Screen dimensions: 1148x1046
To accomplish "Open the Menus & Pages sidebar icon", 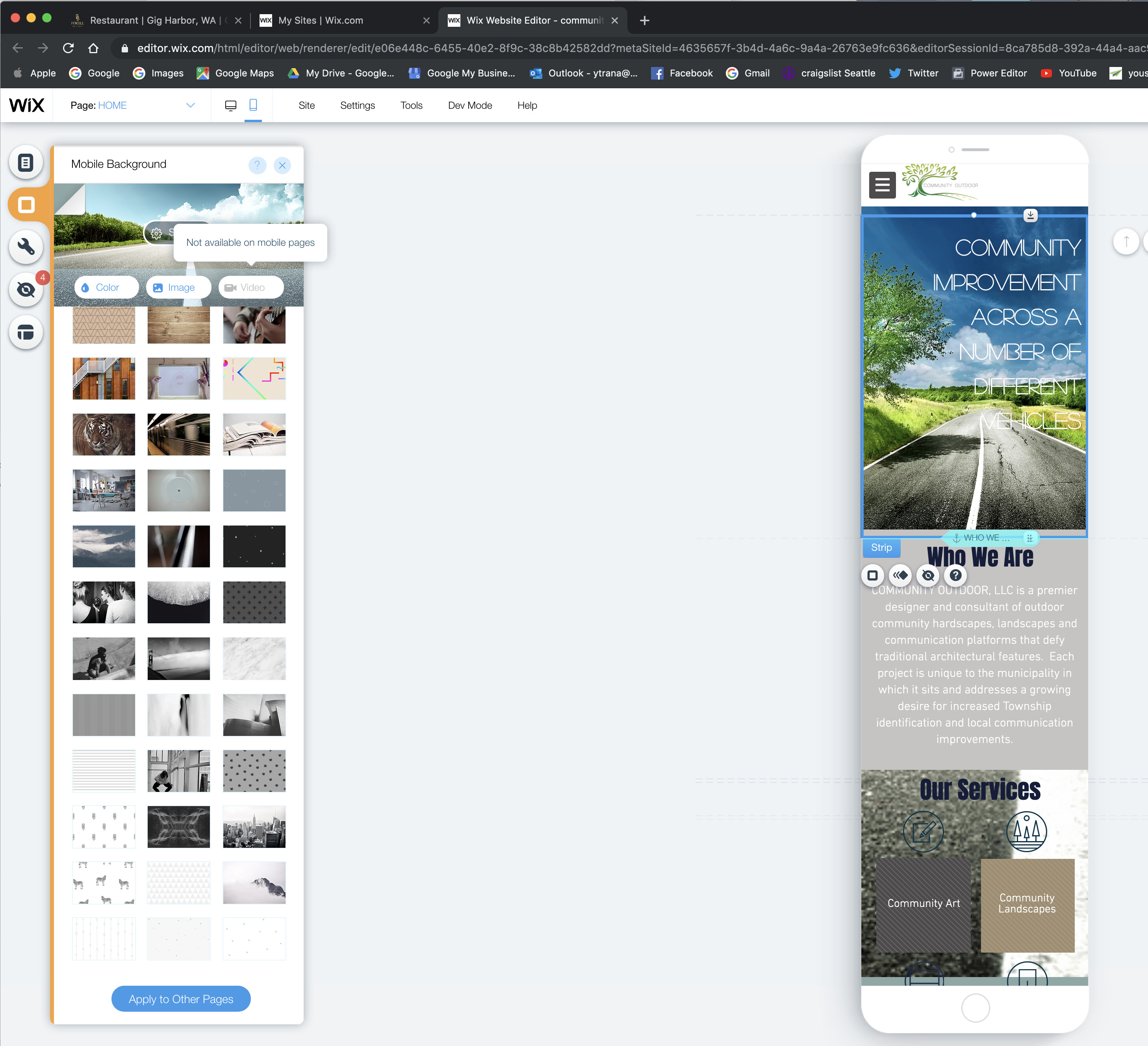I will click(26, 163).
